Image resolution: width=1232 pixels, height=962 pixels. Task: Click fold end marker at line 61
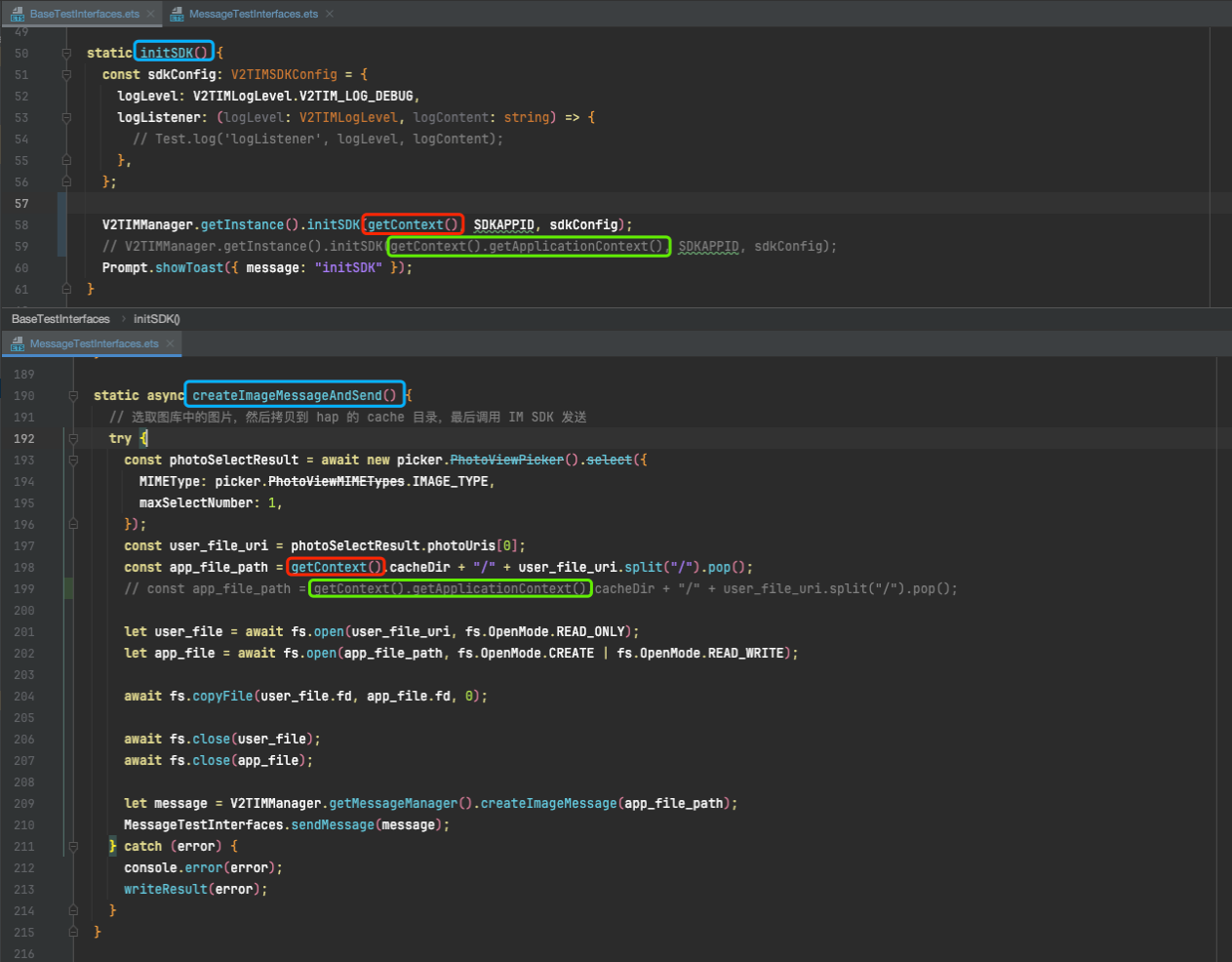(x=66, y=289)
